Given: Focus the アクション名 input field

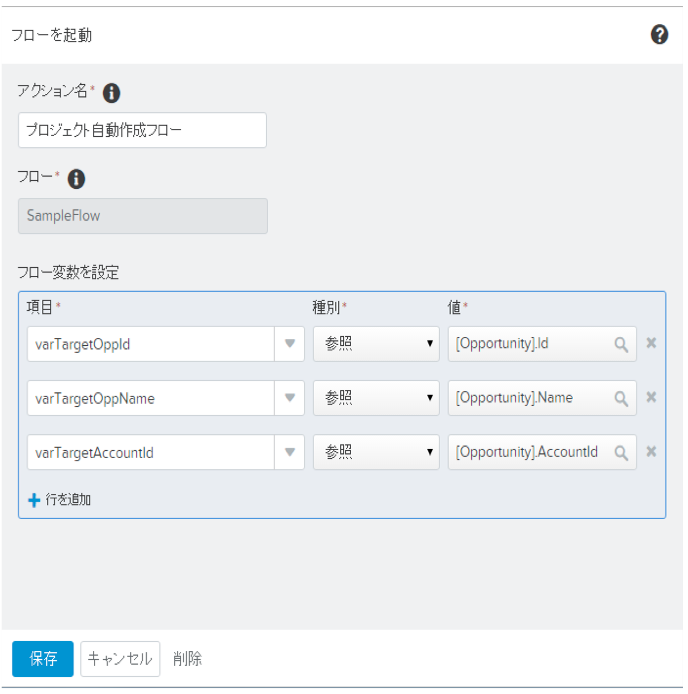Looking at the screenshot, I should click(x=142, y=130).
